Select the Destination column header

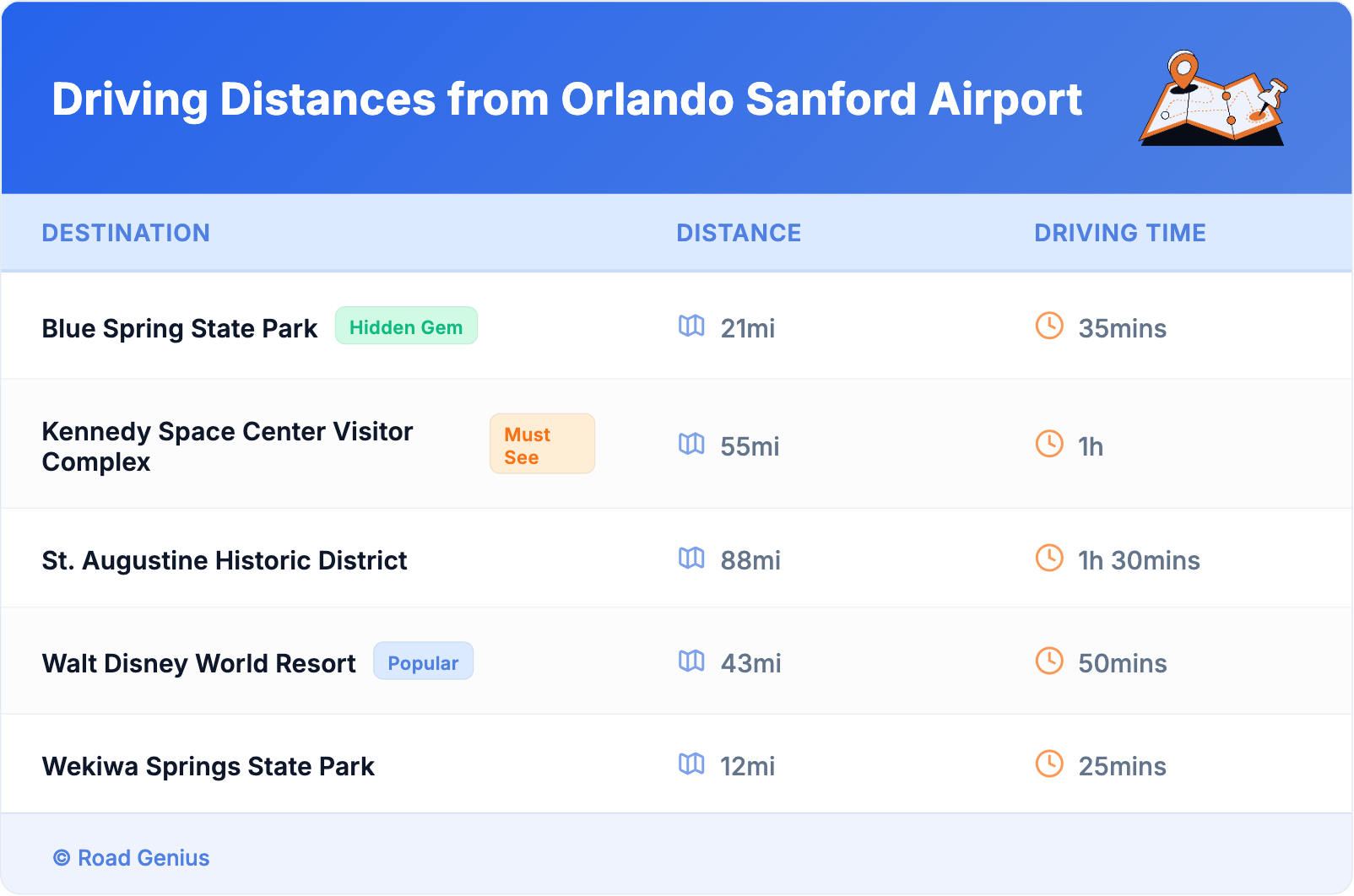[126, 233]
